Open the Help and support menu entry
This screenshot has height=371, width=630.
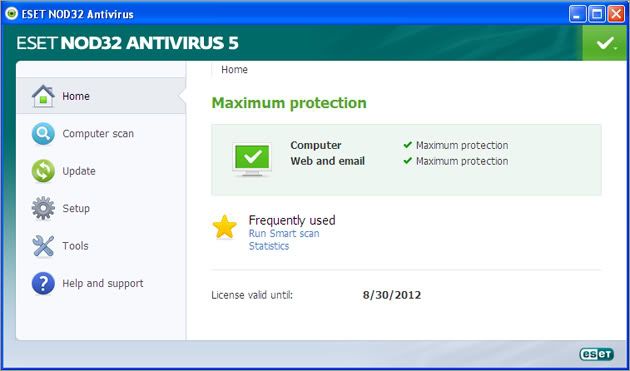point(103,283)
